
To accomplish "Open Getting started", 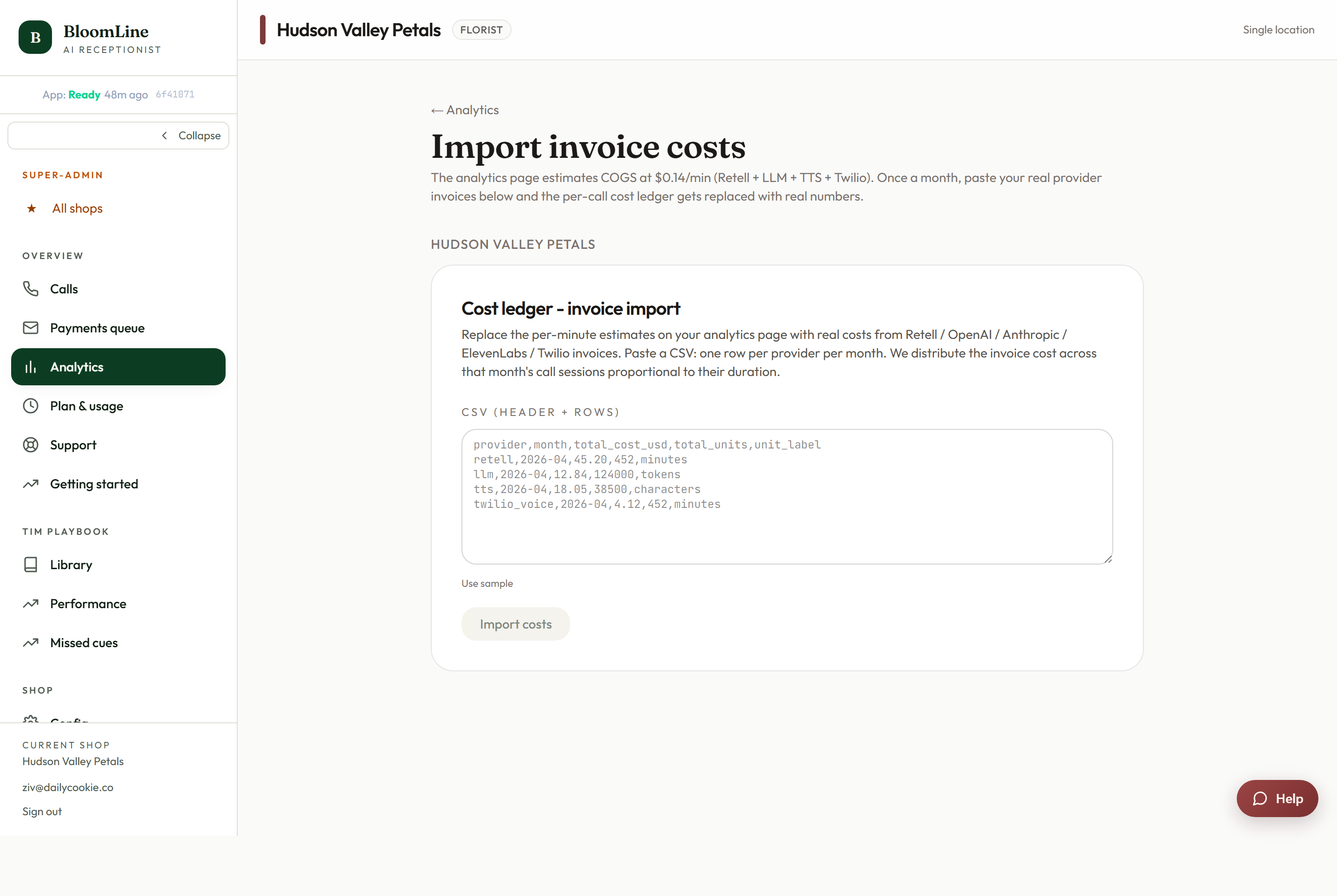I will click(118, 484).
